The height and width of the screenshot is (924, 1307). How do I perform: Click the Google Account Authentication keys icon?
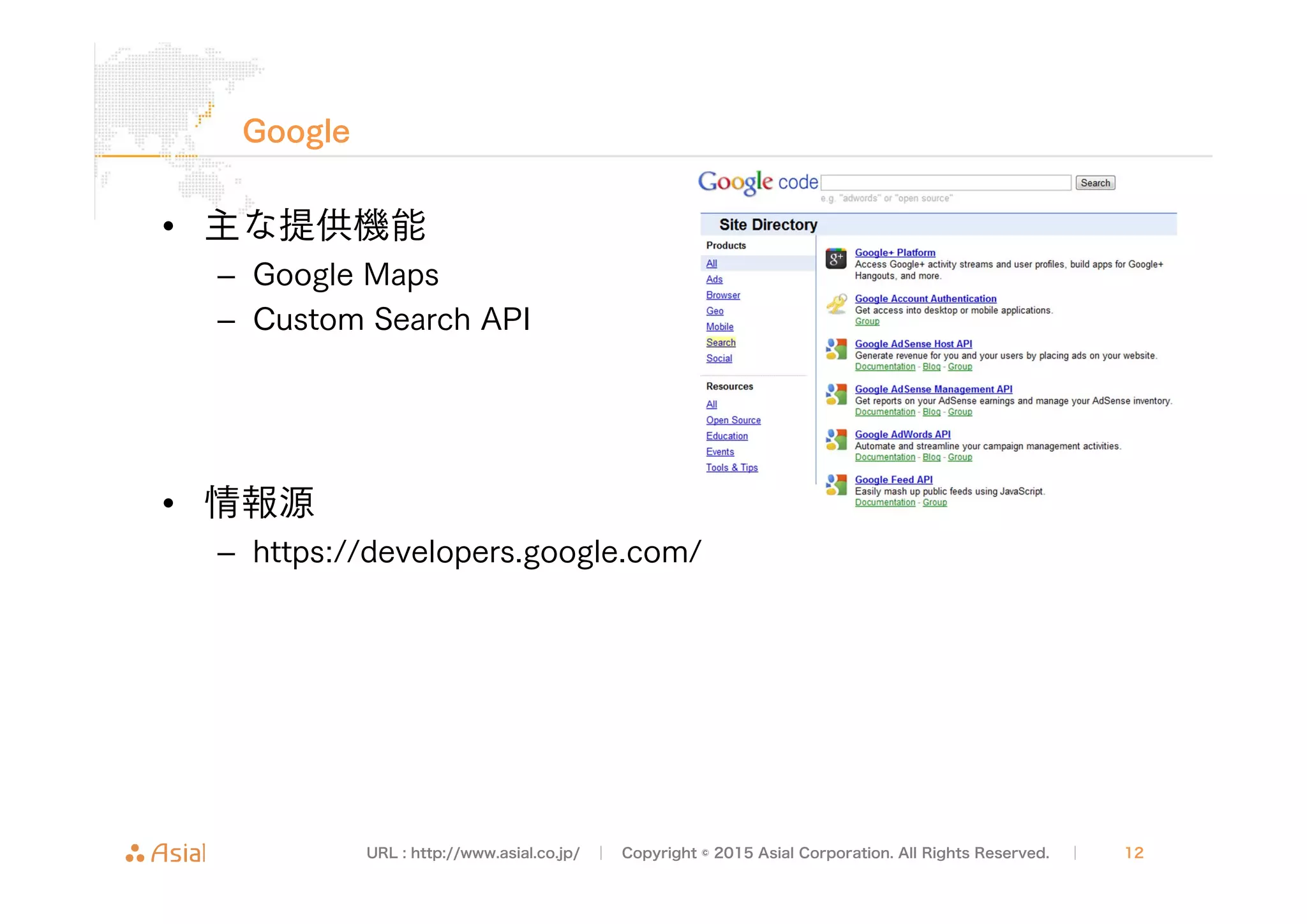[x=836, y=304]
